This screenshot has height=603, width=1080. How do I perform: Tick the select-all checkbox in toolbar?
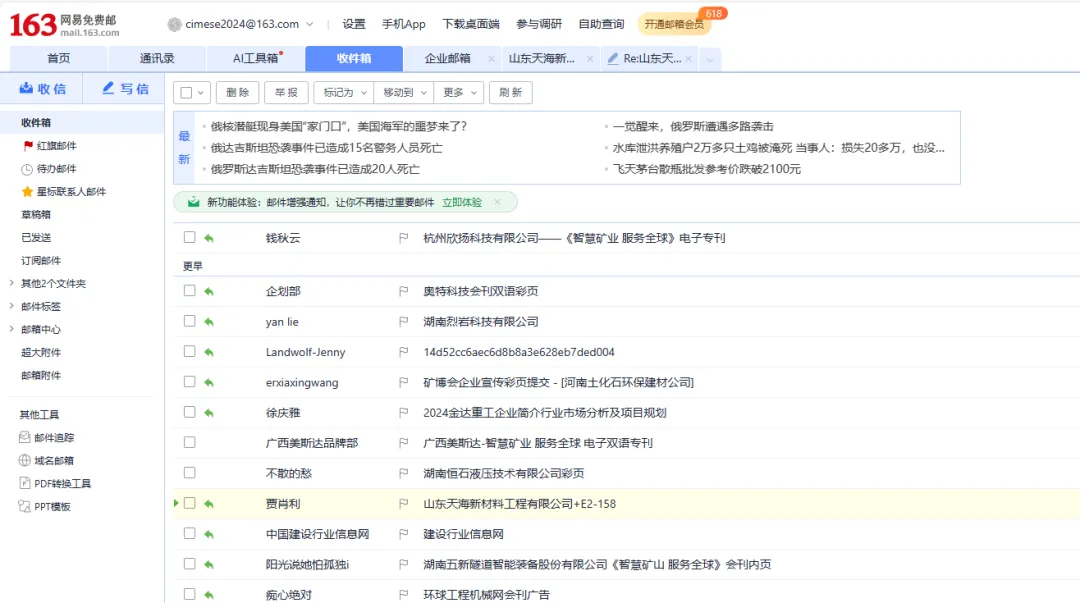point(184,91)
